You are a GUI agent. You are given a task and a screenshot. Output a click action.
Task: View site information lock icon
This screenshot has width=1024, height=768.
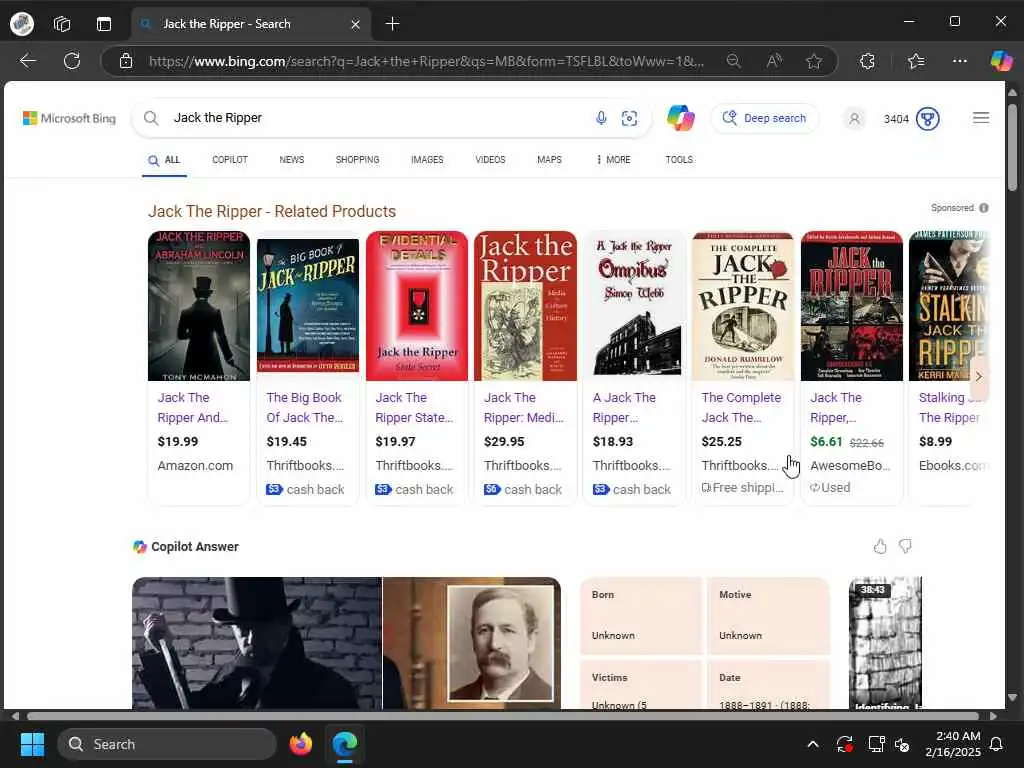tap(126, 61)
